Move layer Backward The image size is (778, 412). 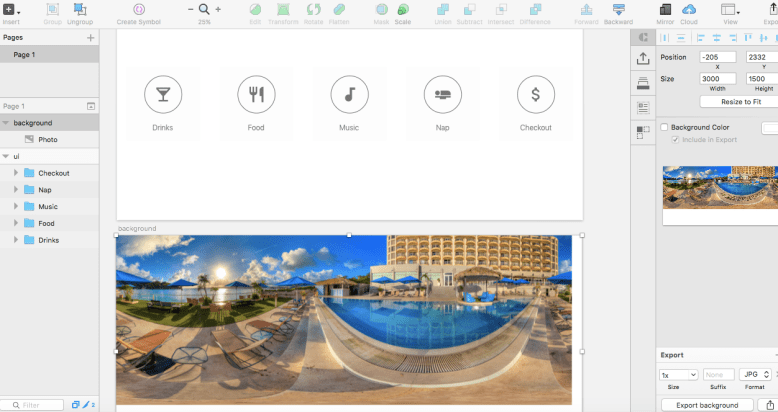coord(618,9)
